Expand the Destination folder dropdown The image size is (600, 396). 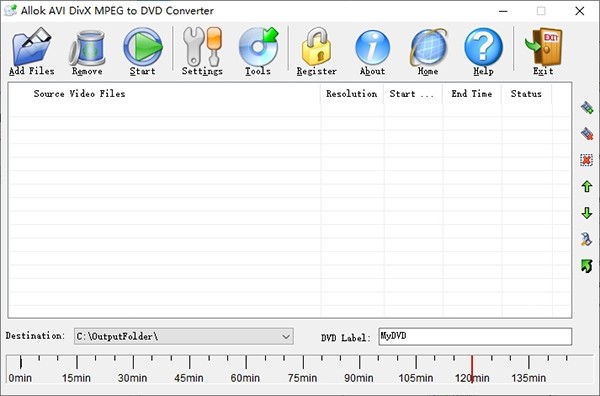point(285,337)
